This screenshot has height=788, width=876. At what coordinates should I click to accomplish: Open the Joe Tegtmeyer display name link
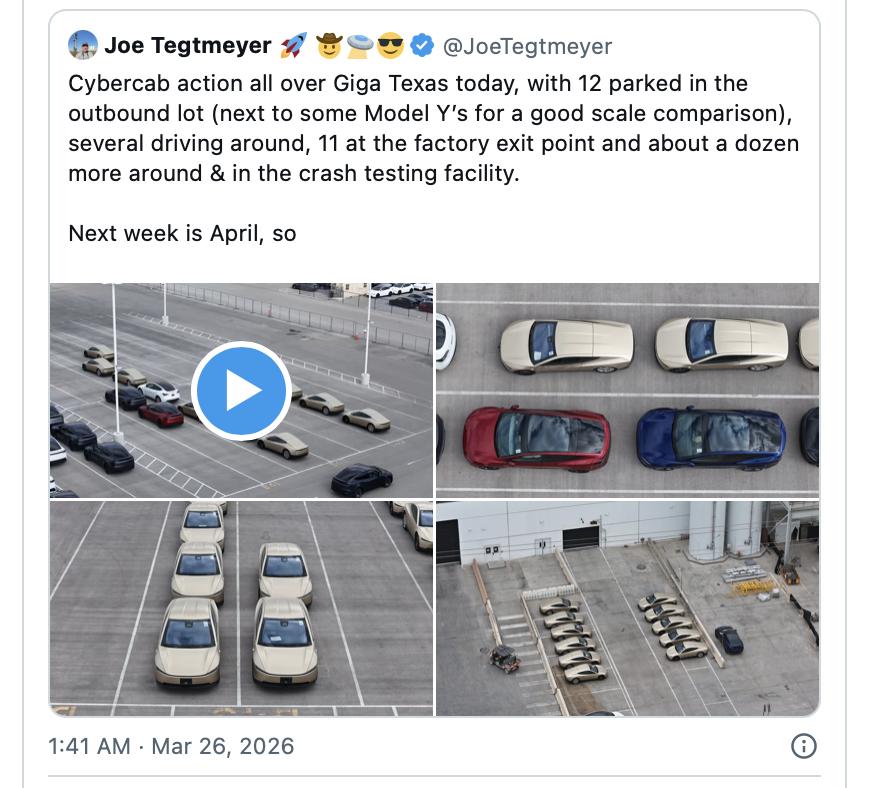tap(187, 46)
